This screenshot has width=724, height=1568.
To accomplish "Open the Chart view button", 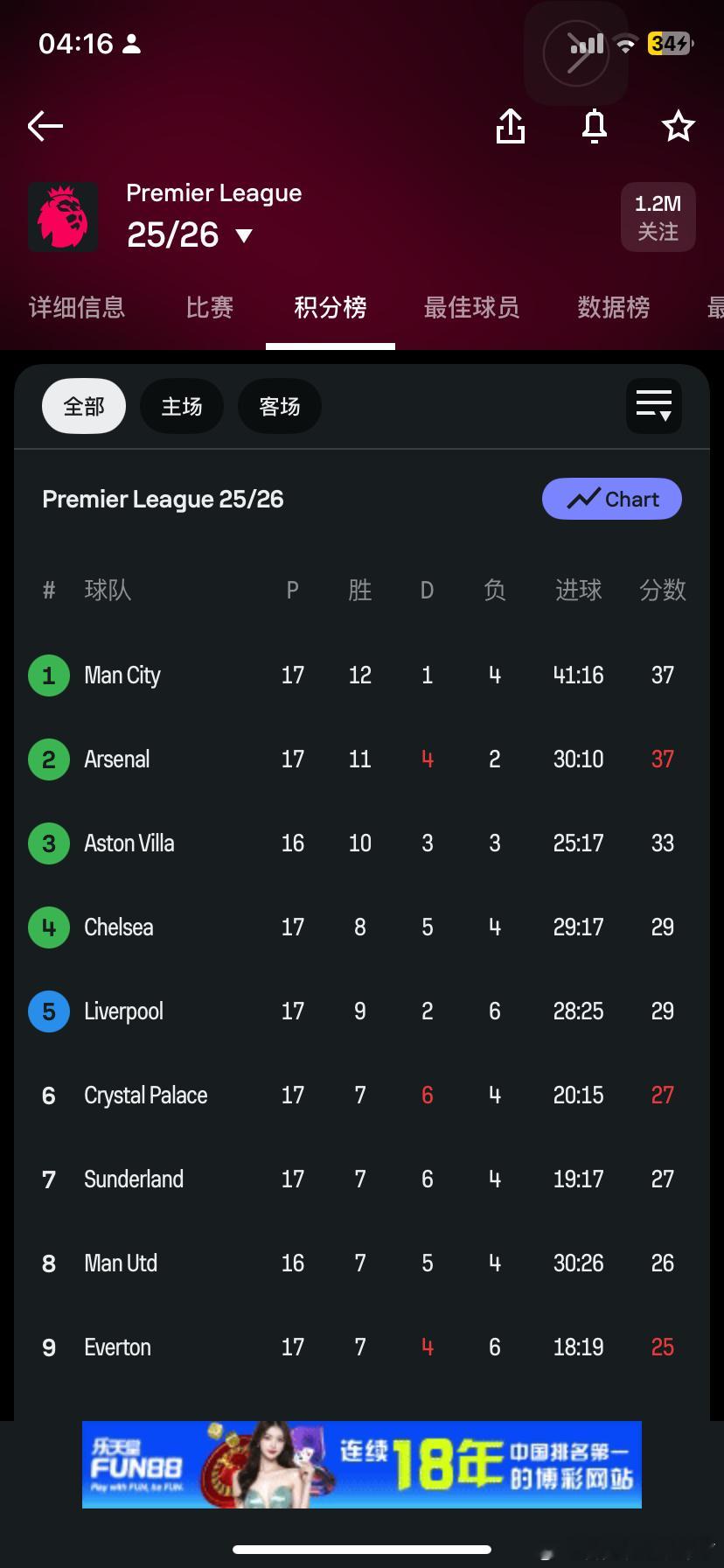I will 612,499.
